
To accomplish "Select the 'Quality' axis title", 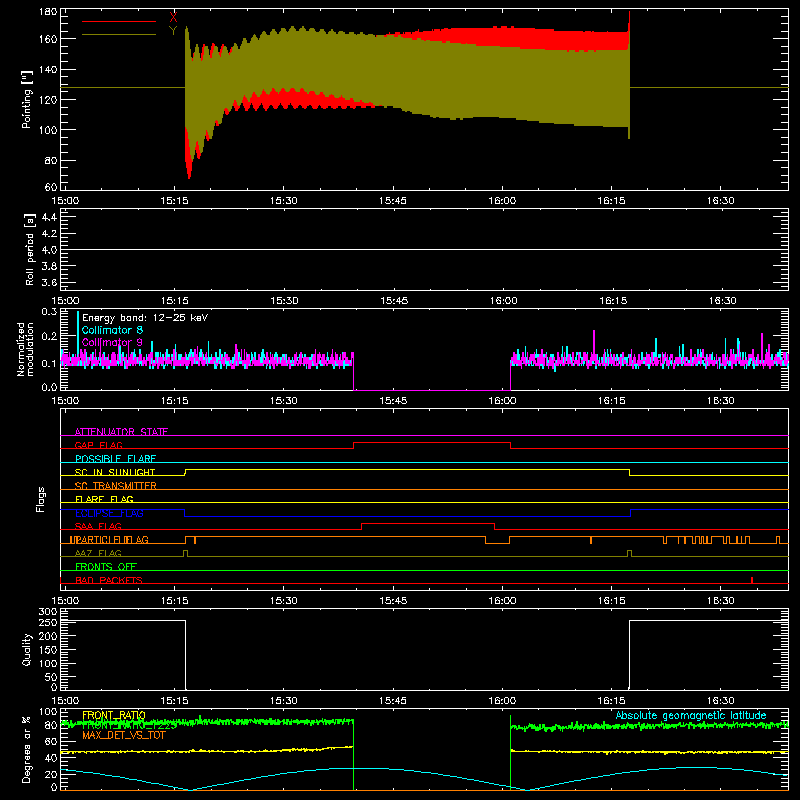I will click(27, 649).
